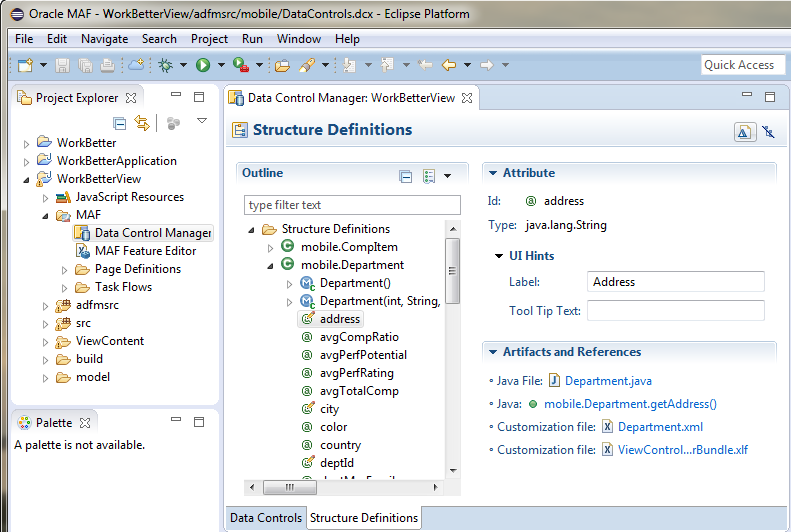Viewport: 791px width, 532px height.
Task: Expand the WorkBetter project node
Action: (26, 144)
